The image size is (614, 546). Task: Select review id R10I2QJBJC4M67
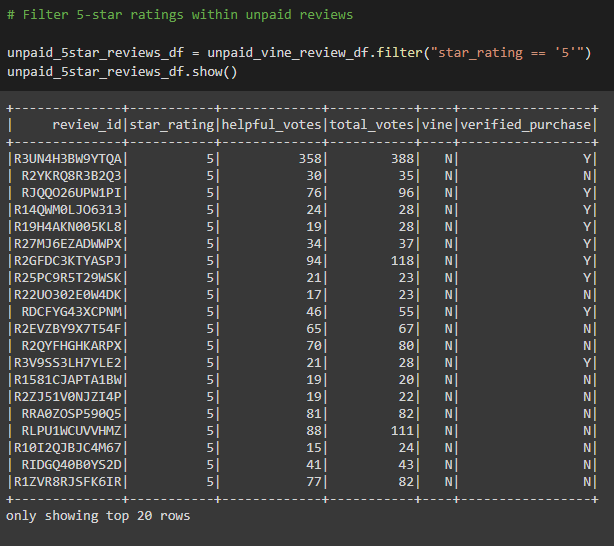click(x=68, y=448)
